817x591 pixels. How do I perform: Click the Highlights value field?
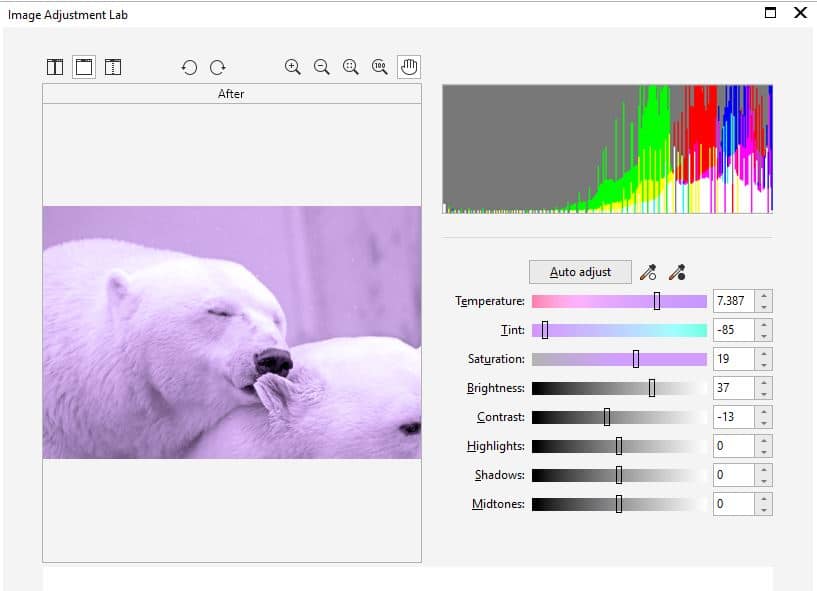734,446
